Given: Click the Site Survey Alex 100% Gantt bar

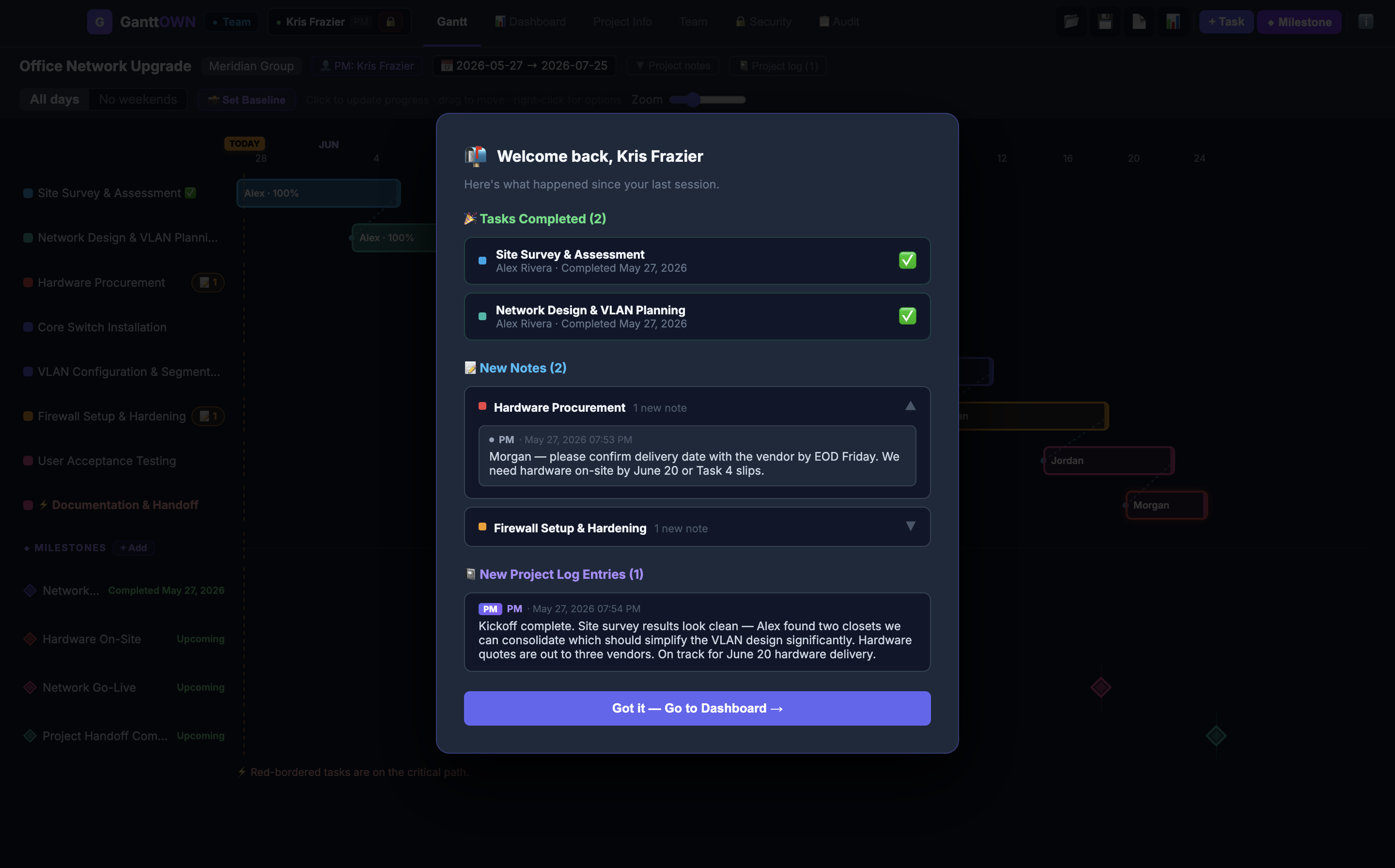Looking at the screenshot, I should click(319, 193).
